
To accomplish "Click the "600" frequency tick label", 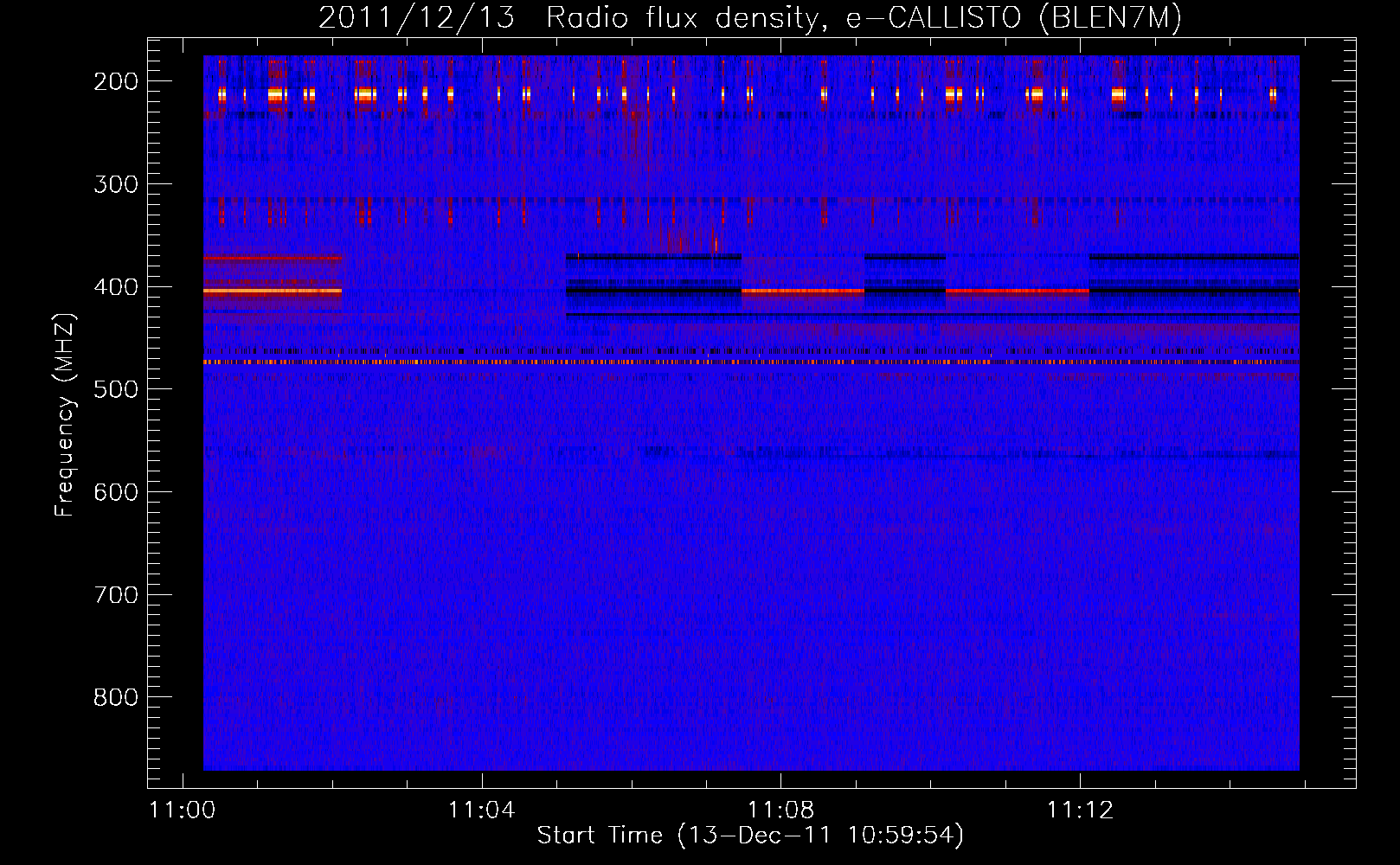I will [x=116, y=492].
